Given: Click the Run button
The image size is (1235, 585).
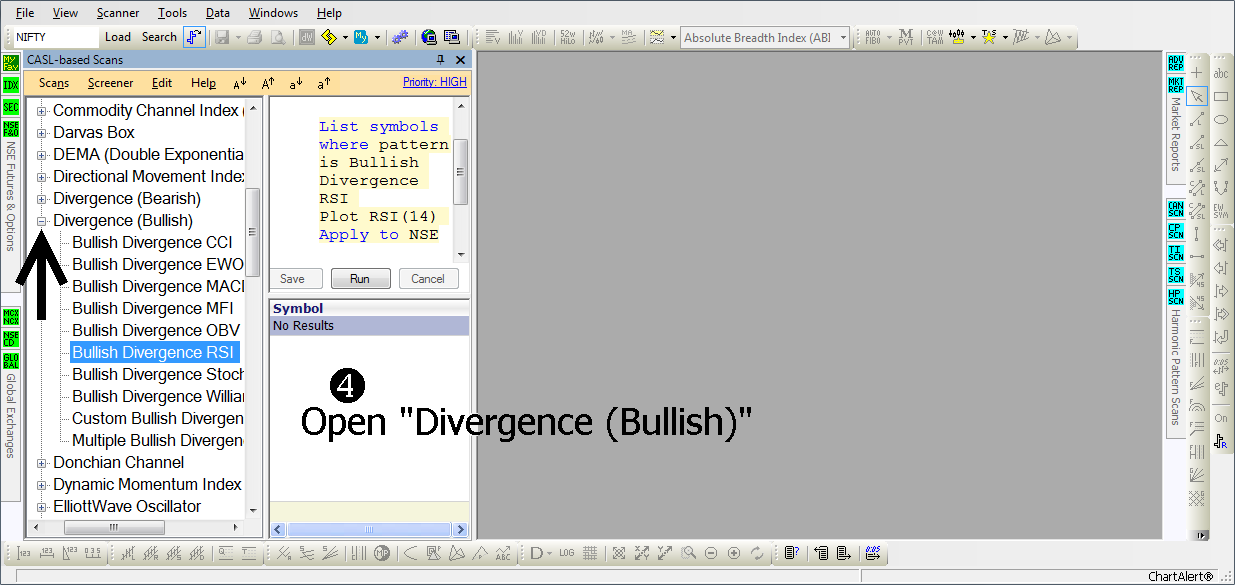Looking at the screenshot, I should (360, 279).
